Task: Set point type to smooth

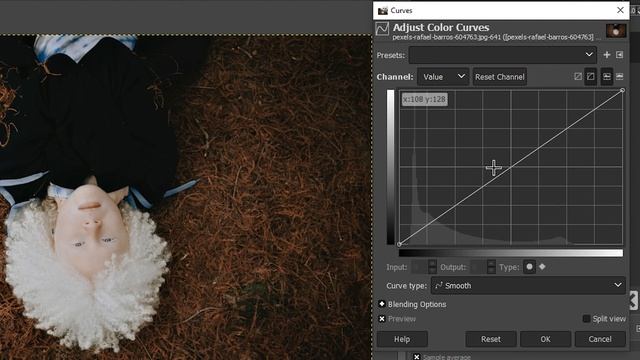Action: coord(529,267)
